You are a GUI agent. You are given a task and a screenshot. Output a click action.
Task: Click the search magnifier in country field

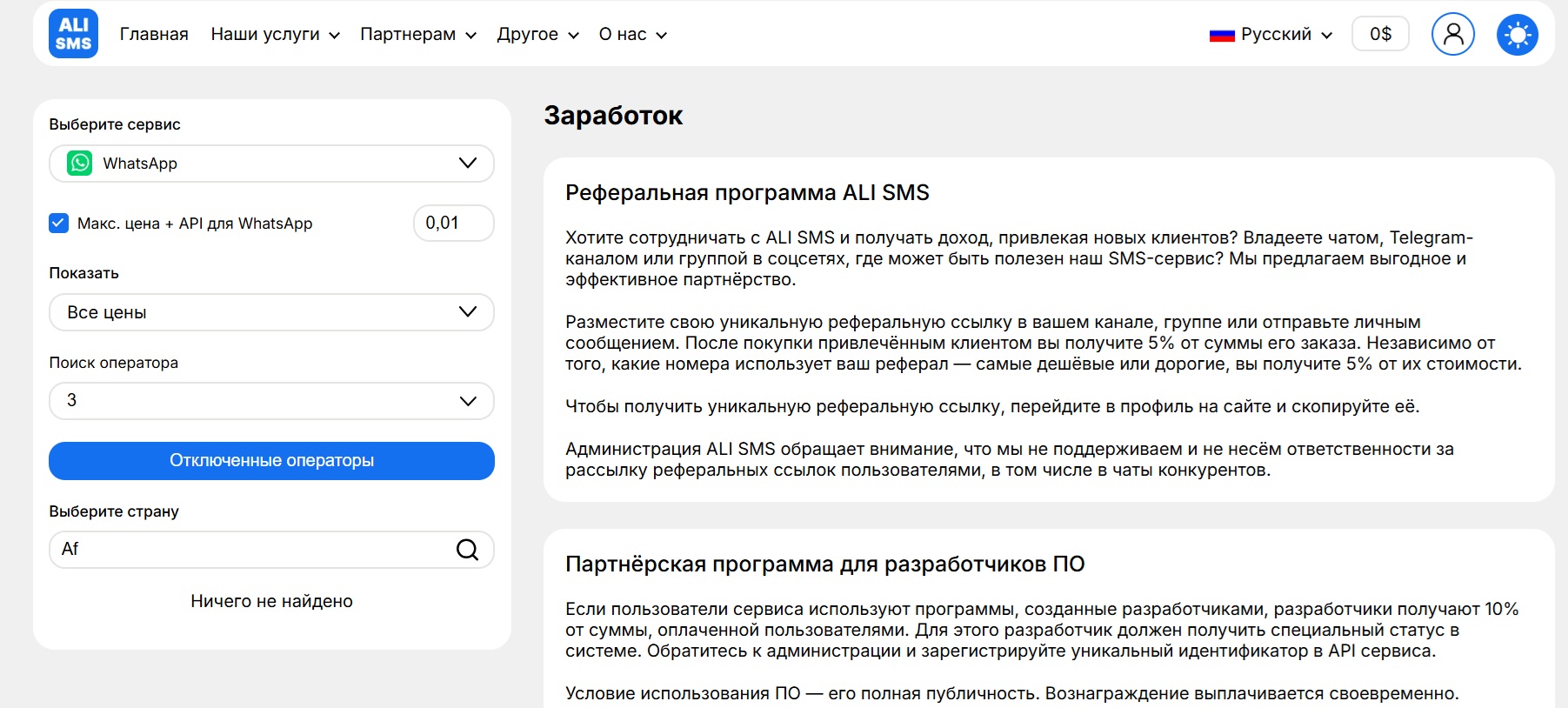[x=467, y=550]
